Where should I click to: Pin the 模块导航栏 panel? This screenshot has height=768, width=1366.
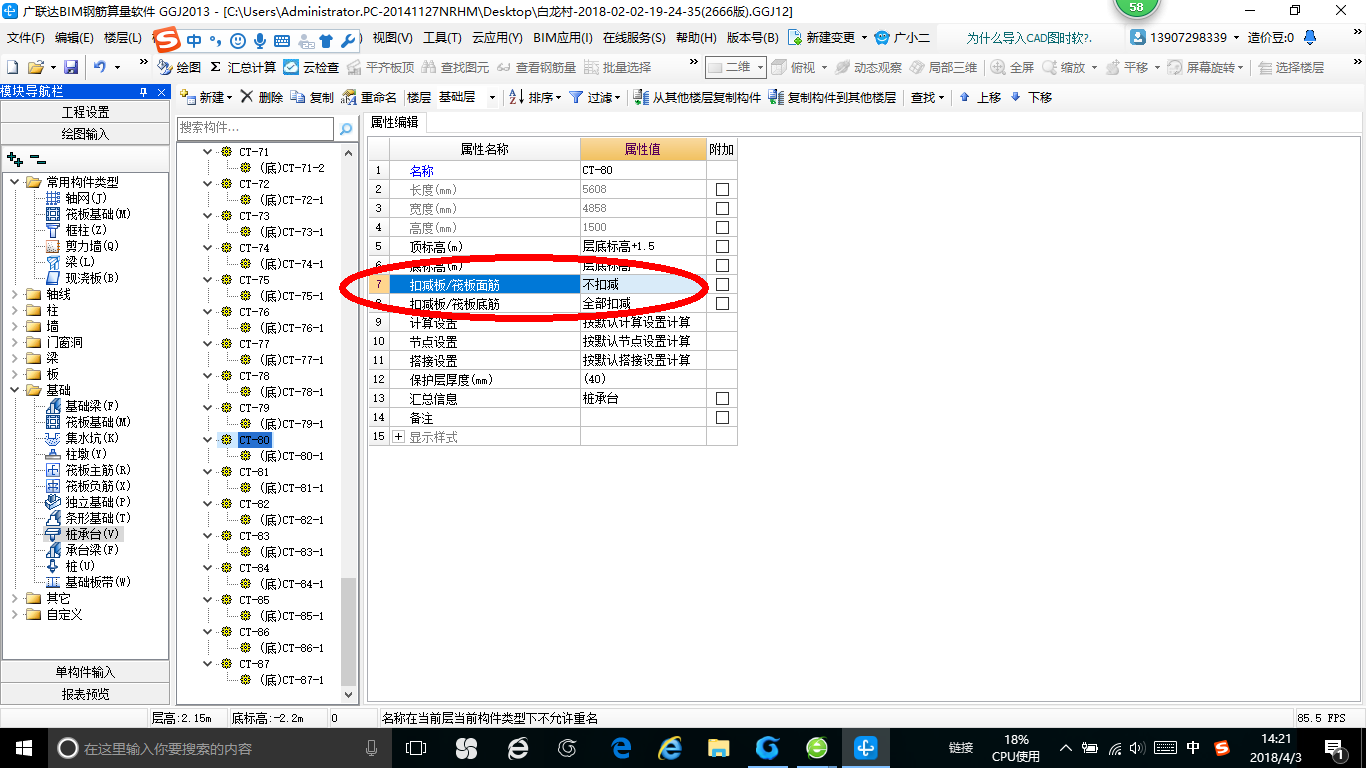click(x=143, y=91)
